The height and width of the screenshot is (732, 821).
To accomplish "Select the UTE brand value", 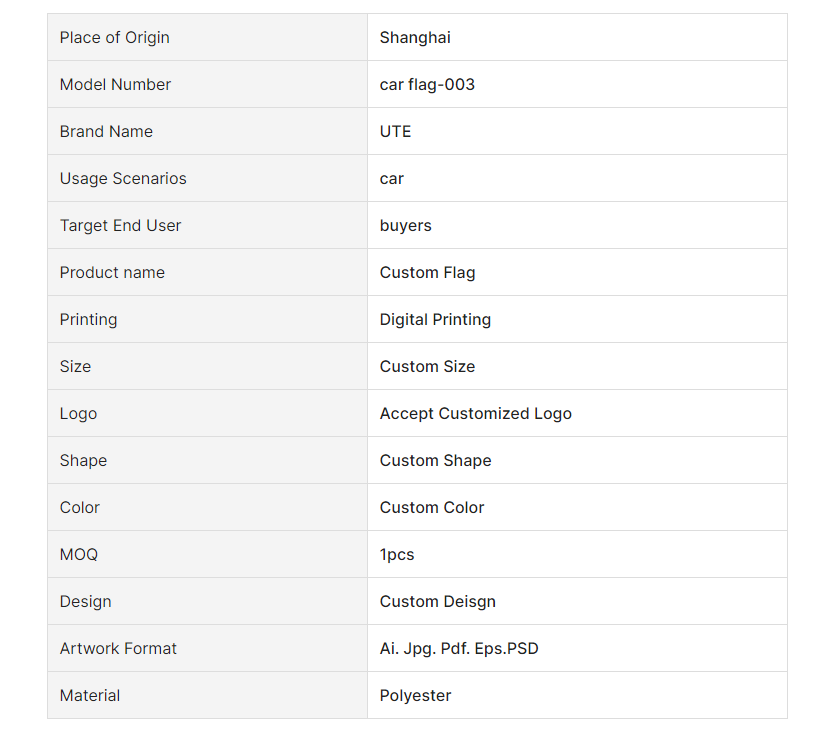I will coord(395,131).
